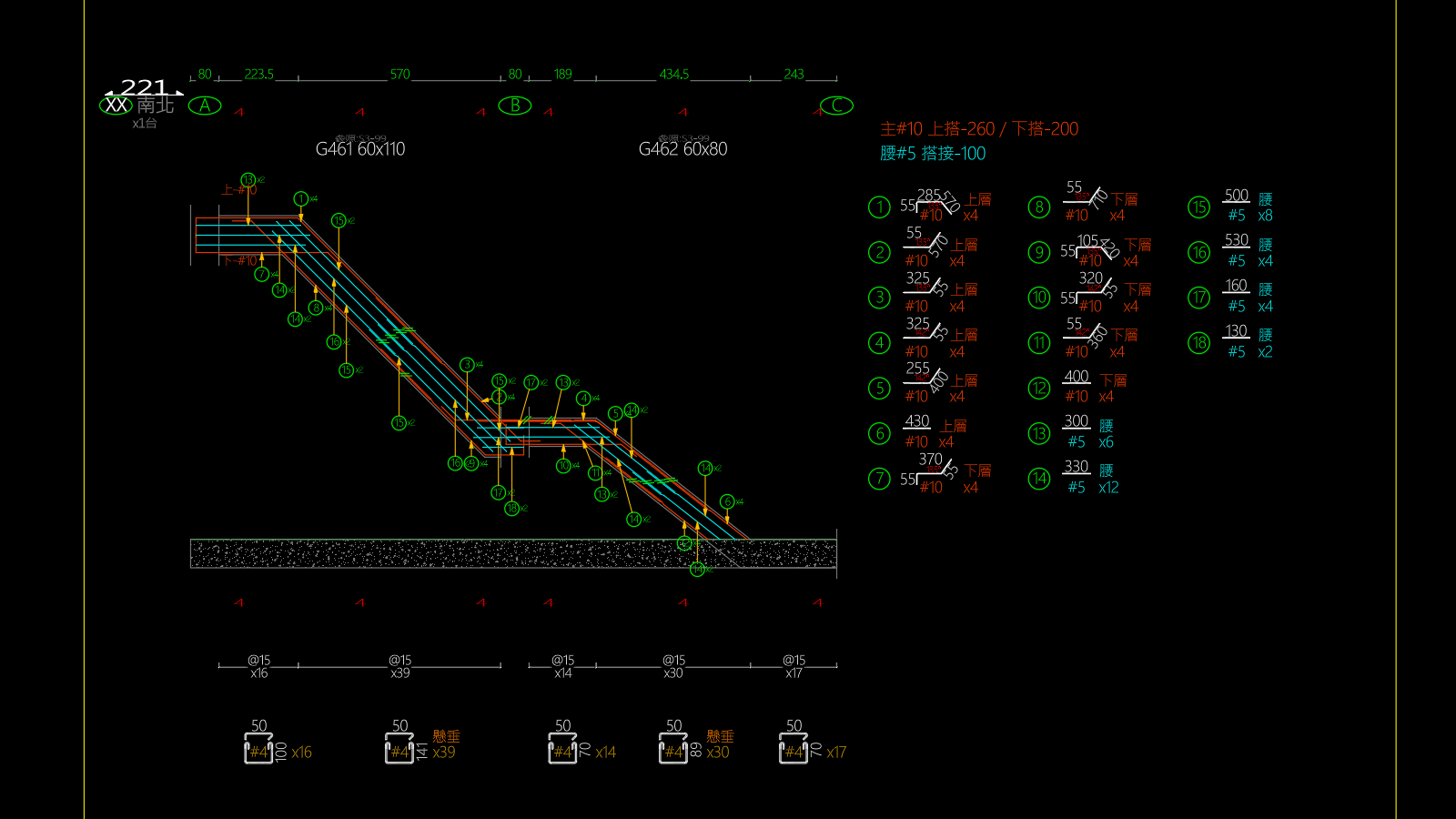Viewport: 1456px width, 819px height.
Task: Click the x12 count in legend item 14
Action: click(1108, 488)
